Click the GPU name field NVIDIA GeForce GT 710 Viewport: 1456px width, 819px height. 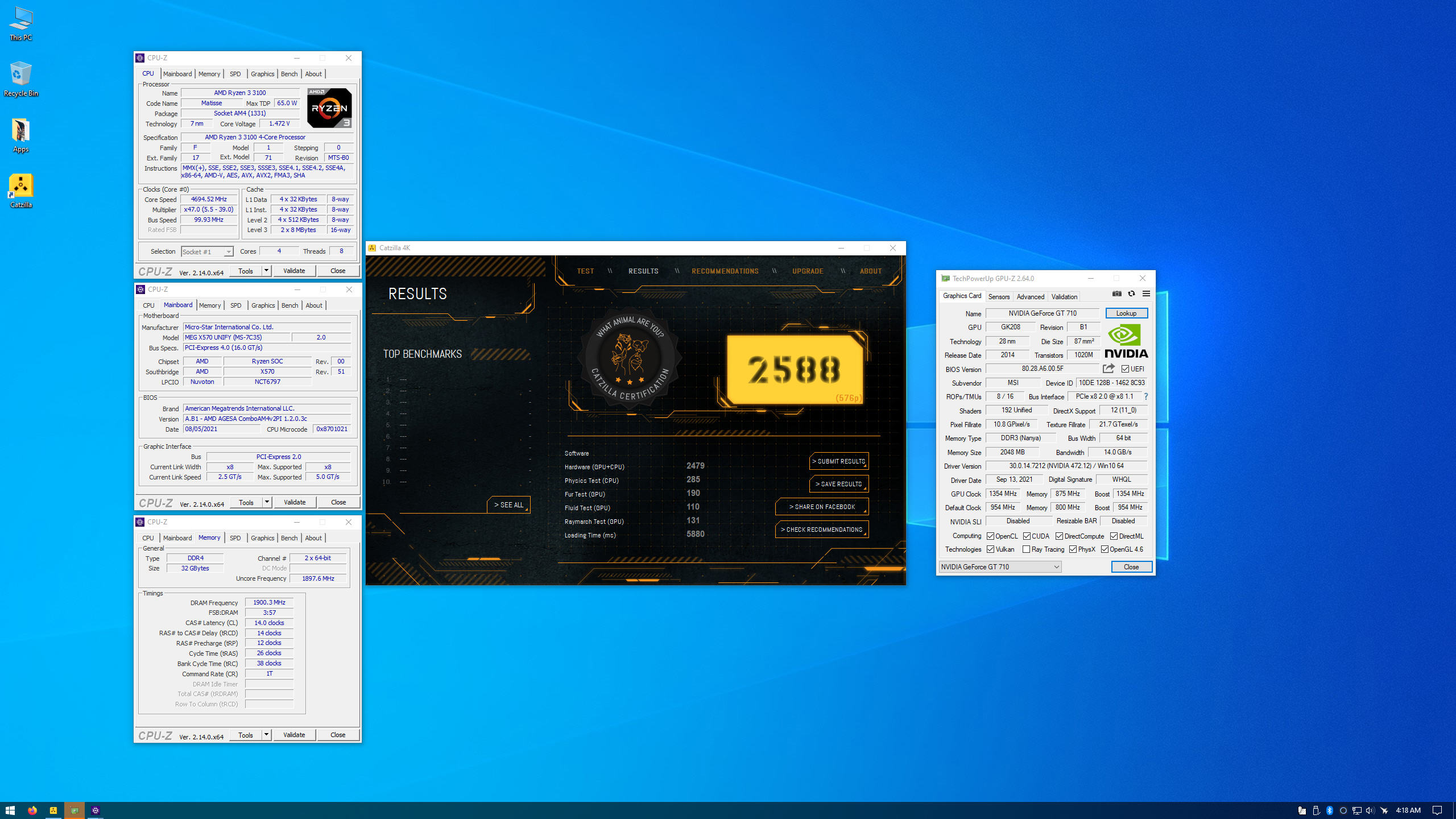click(x=1042, y=313)
